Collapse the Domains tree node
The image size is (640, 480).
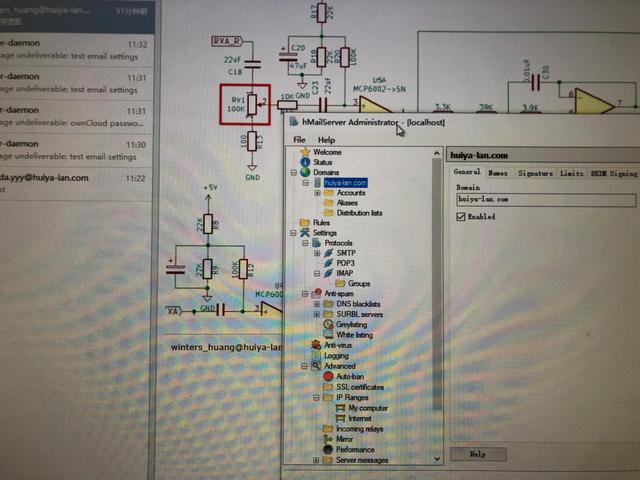pos(293,173)
